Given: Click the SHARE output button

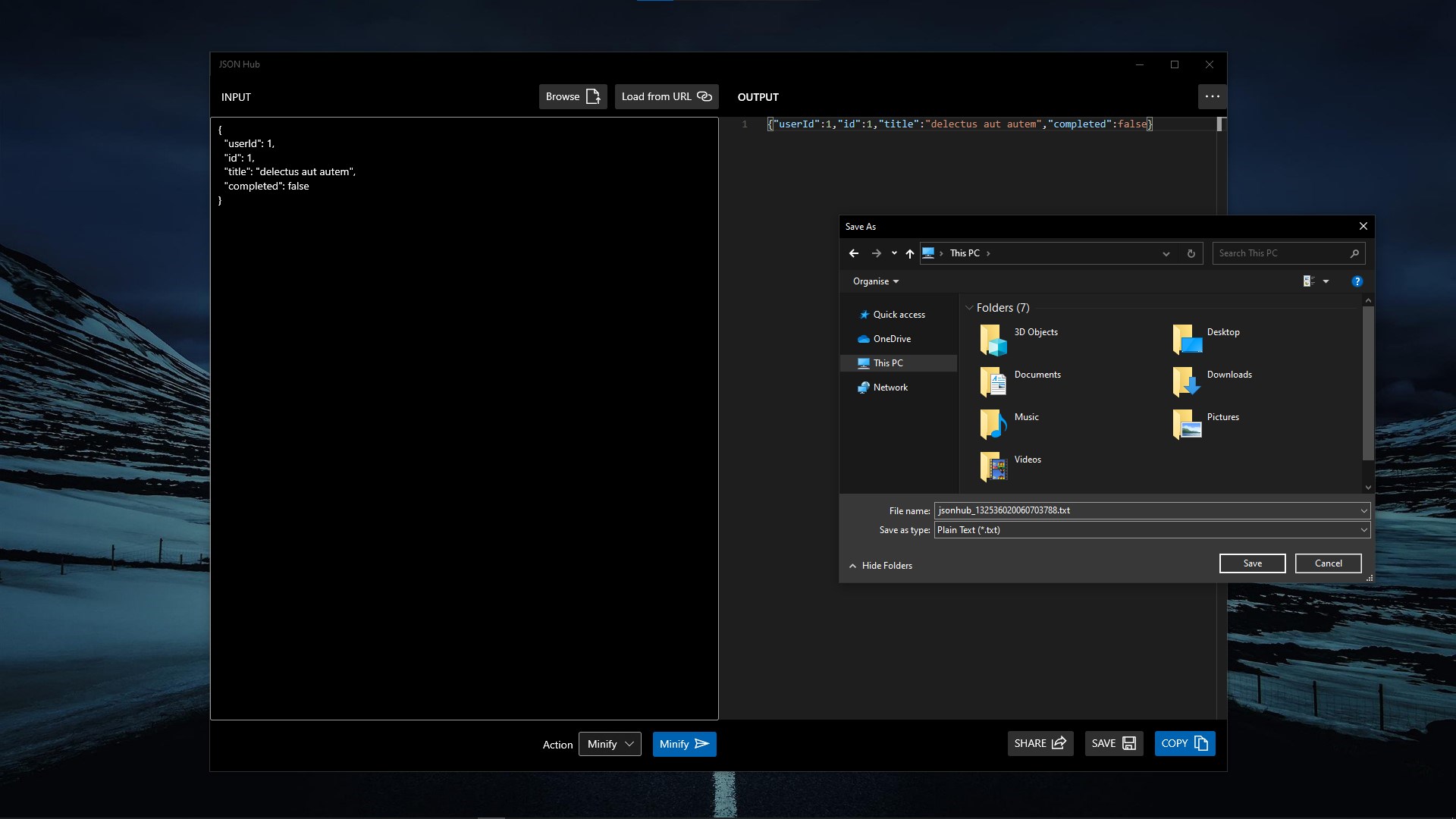Looking at the screenshot, I should coord(1040,743).
